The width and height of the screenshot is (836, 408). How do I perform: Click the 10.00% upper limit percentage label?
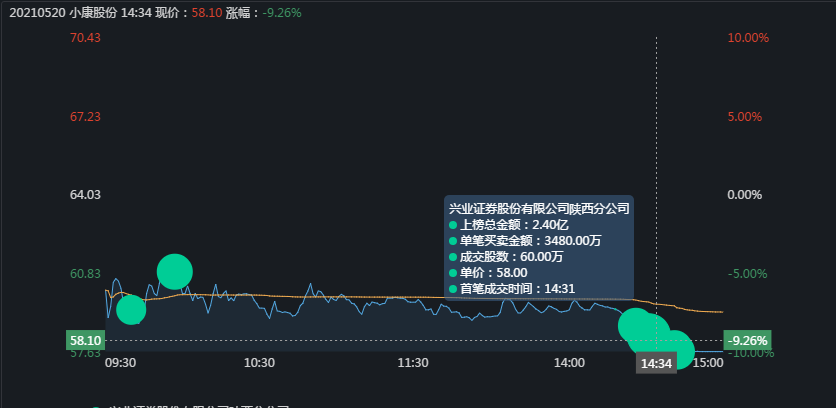tap(748, 38)
